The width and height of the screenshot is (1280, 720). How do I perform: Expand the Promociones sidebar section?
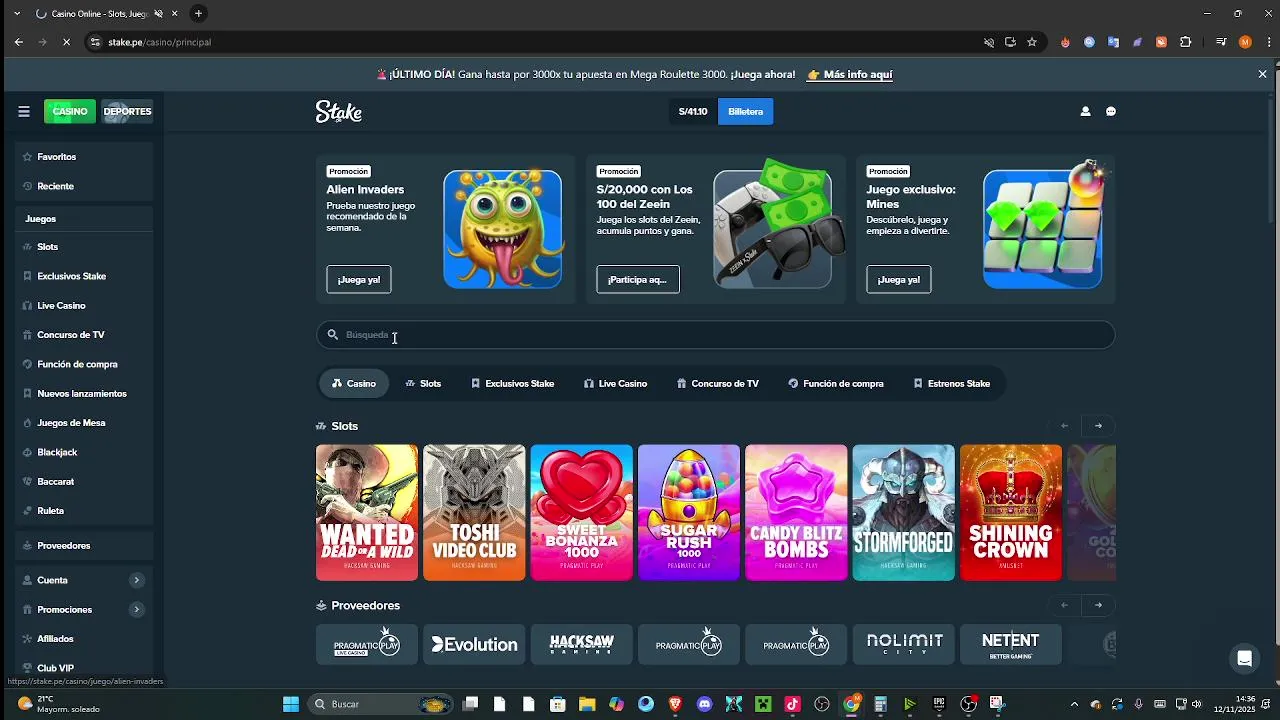point(136,609)
